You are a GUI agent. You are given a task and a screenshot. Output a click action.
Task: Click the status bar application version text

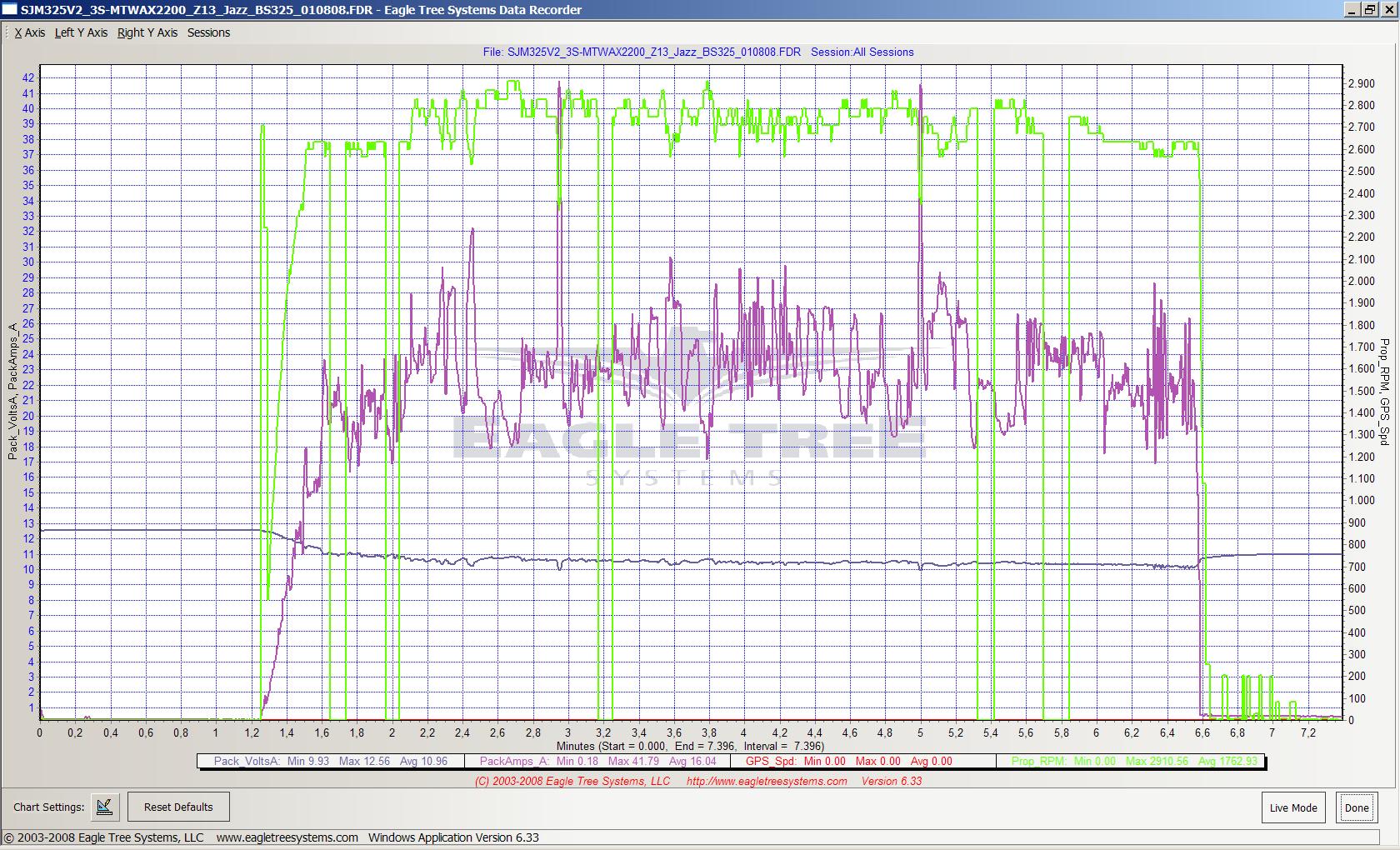453,837
